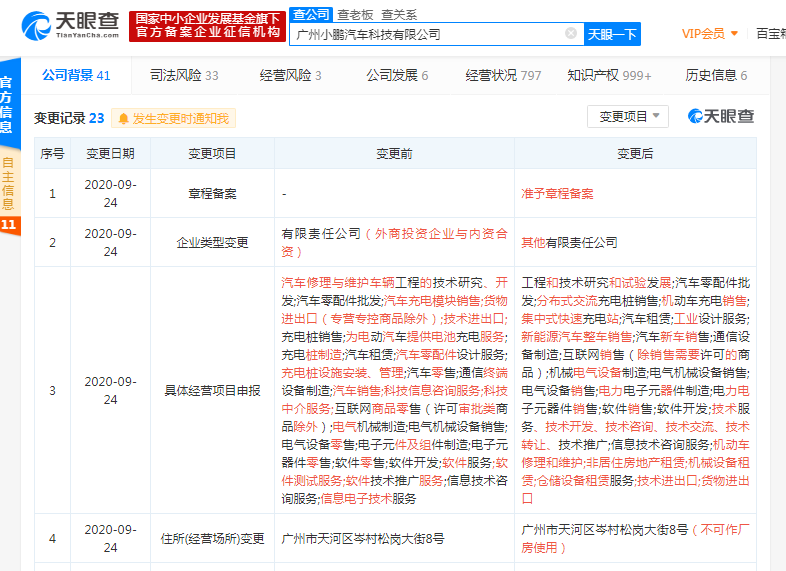Screen dimensions: 786x571
Task: Select the 查关系 search tab
Action: [x=399, y=15]
